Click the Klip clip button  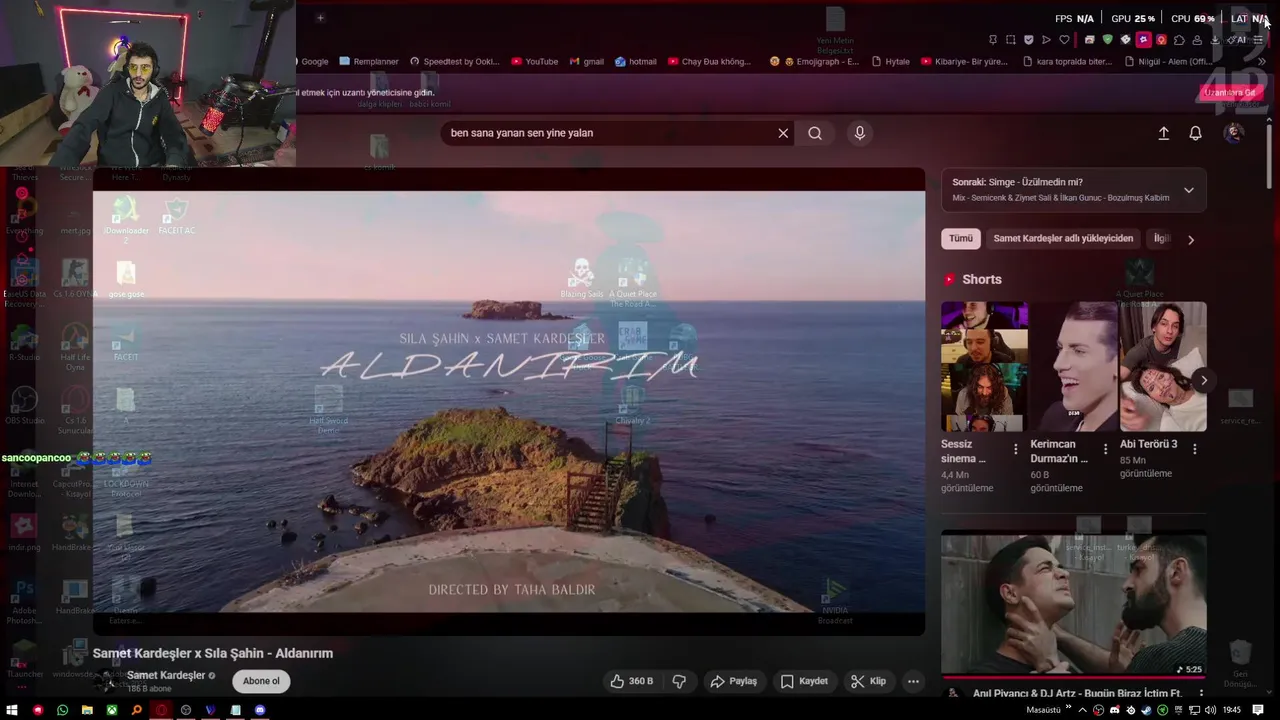tap(868, 681)
